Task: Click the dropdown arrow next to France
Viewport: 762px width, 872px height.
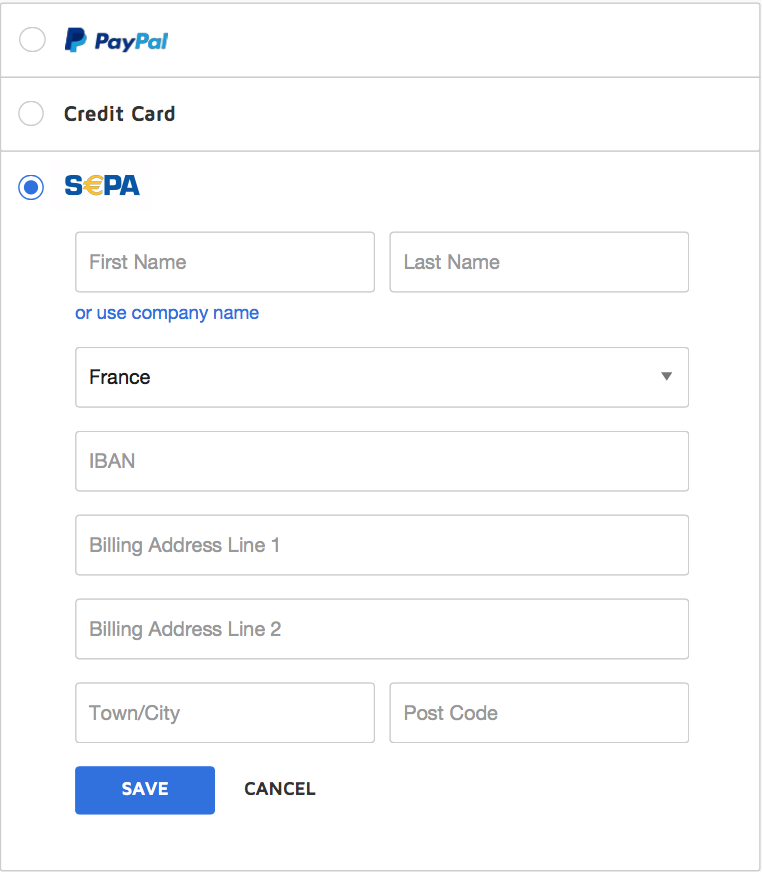Action: [x=666, y=377]
